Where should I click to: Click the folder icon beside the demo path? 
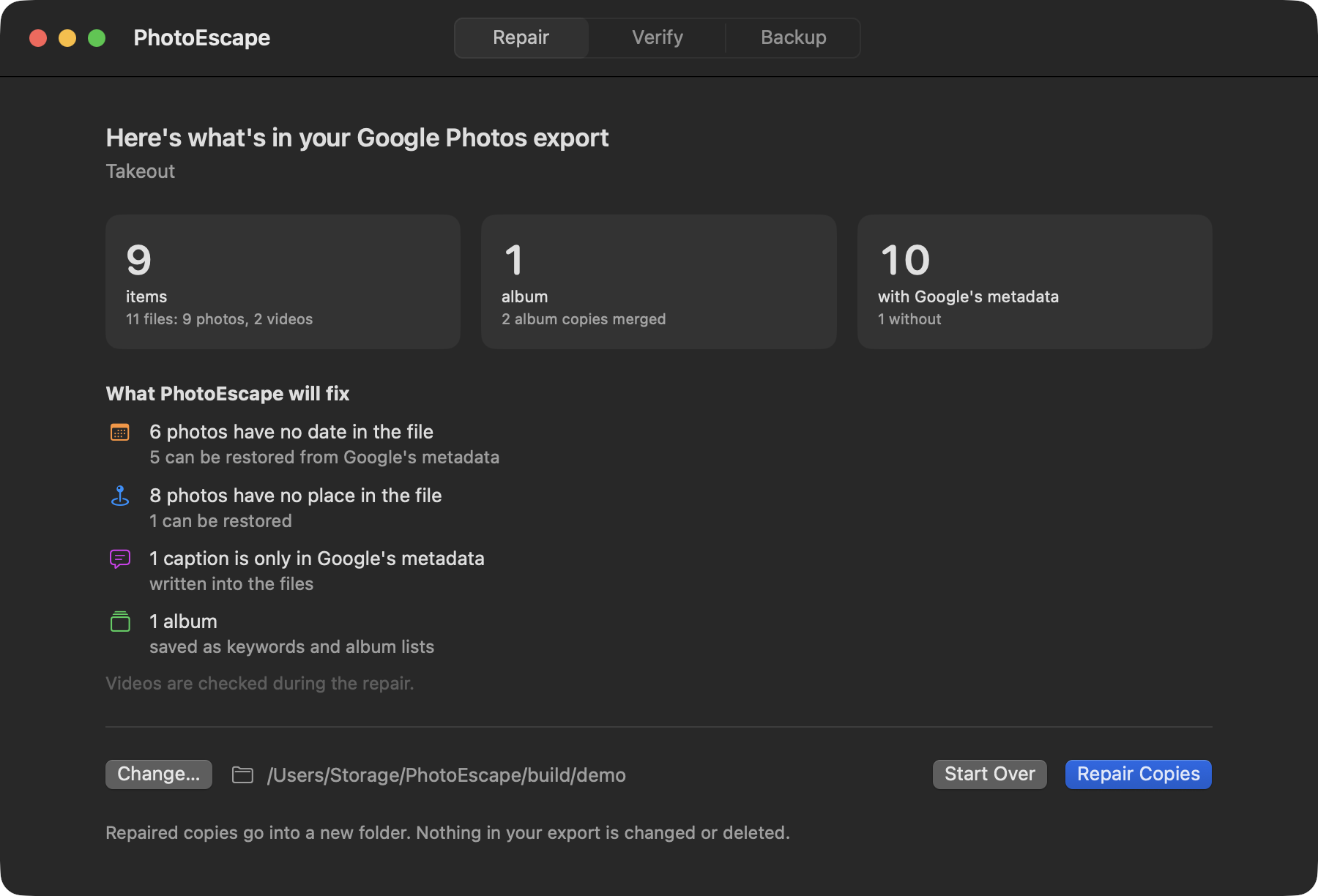(242, 774)
